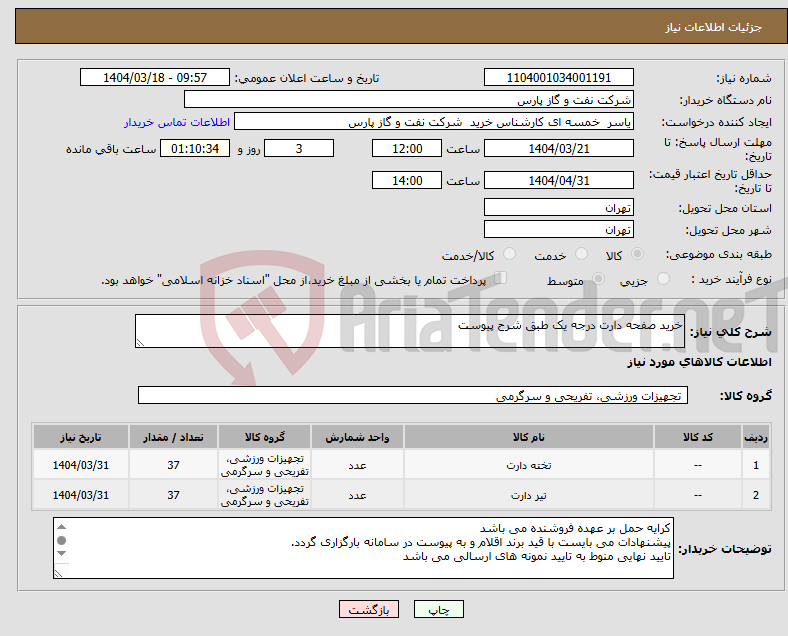Viewport: 788px width, 636px height.
Task: Click the چاپ (print) button
Action: (x=438, y=609)
